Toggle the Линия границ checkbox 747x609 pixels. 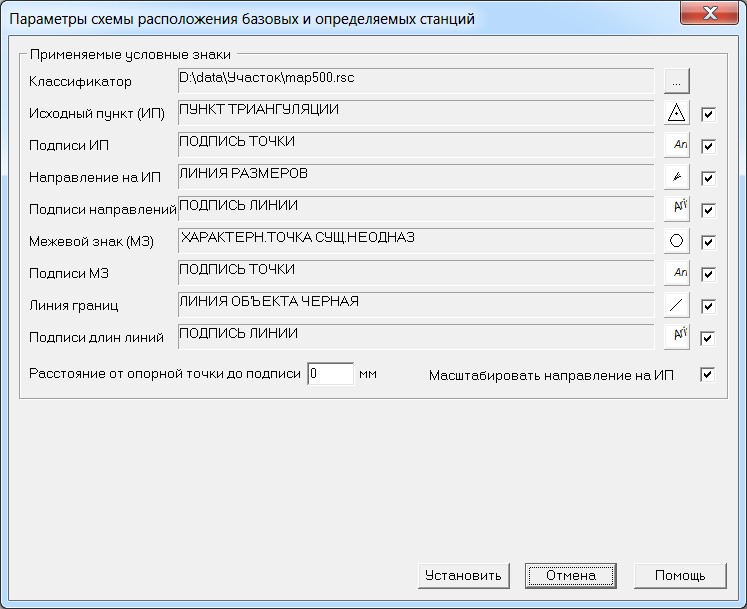click(x=709, y=307)
